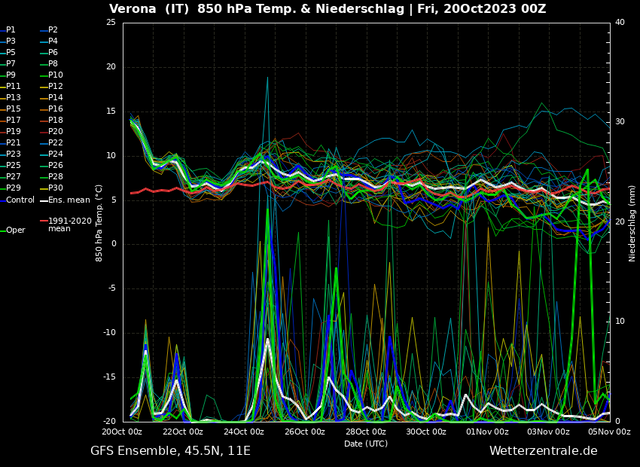Select legend entry P22
This screenshot has height=467, width=640.
pos(51,143)
